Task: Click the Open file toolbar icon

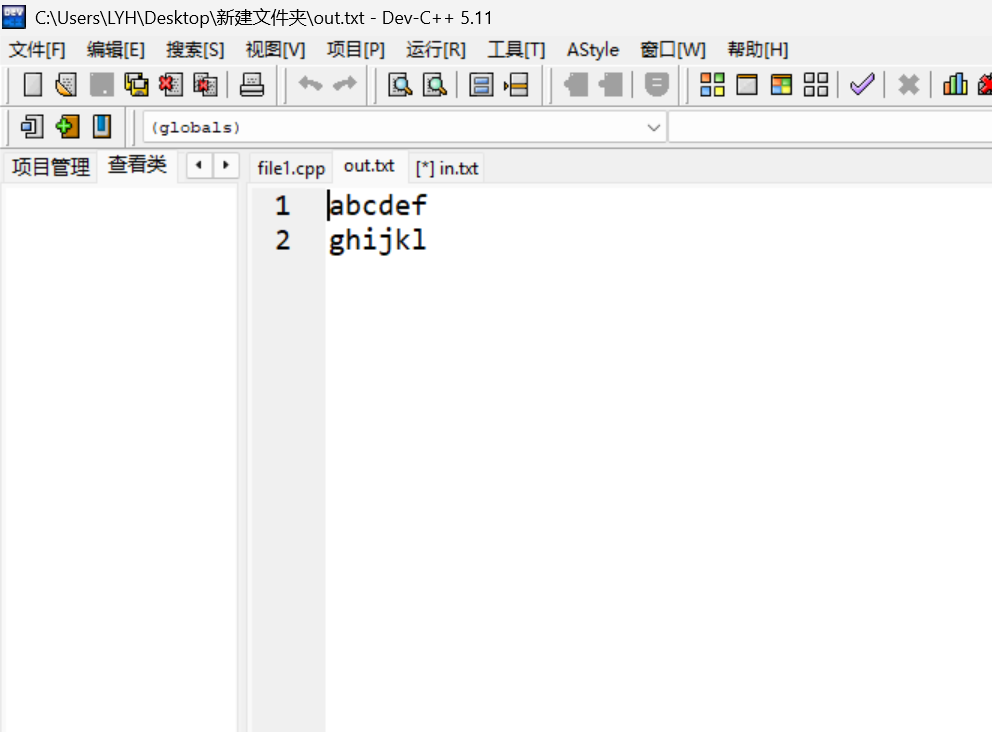Action: pyautogui.click(x=66, y=84)
